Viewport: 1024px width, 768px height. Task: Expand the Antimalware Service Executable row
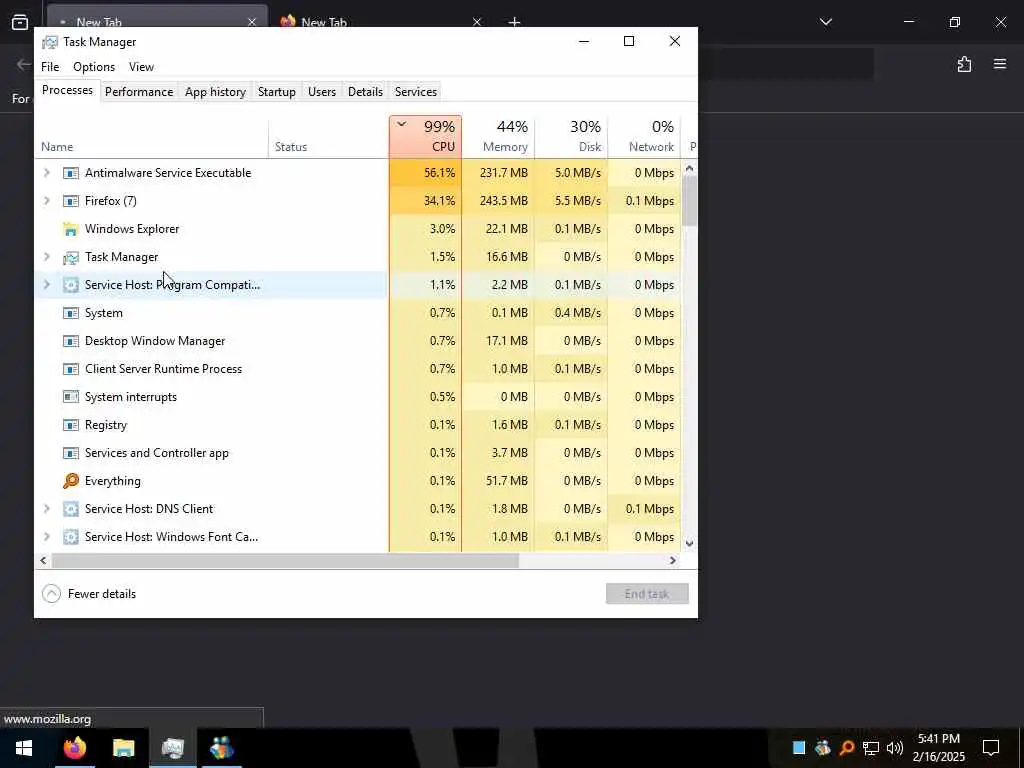tap(46, 173)
